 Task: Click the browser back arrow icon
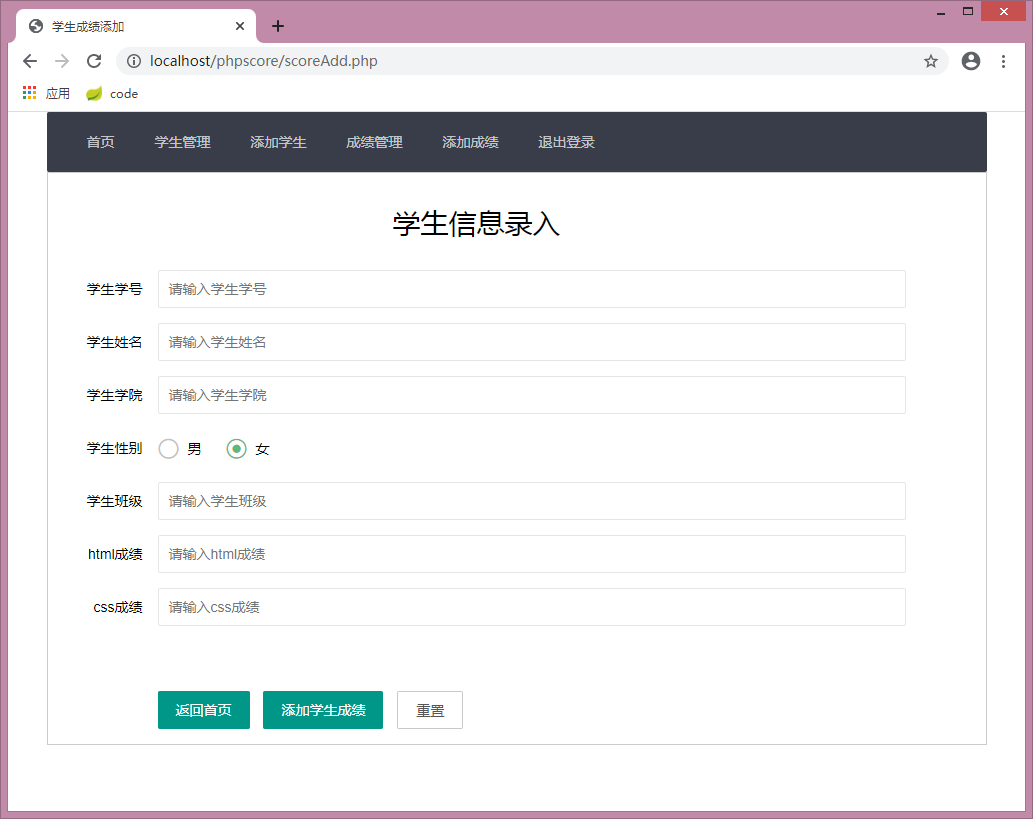pyautogui.click(x=29, y=61)
